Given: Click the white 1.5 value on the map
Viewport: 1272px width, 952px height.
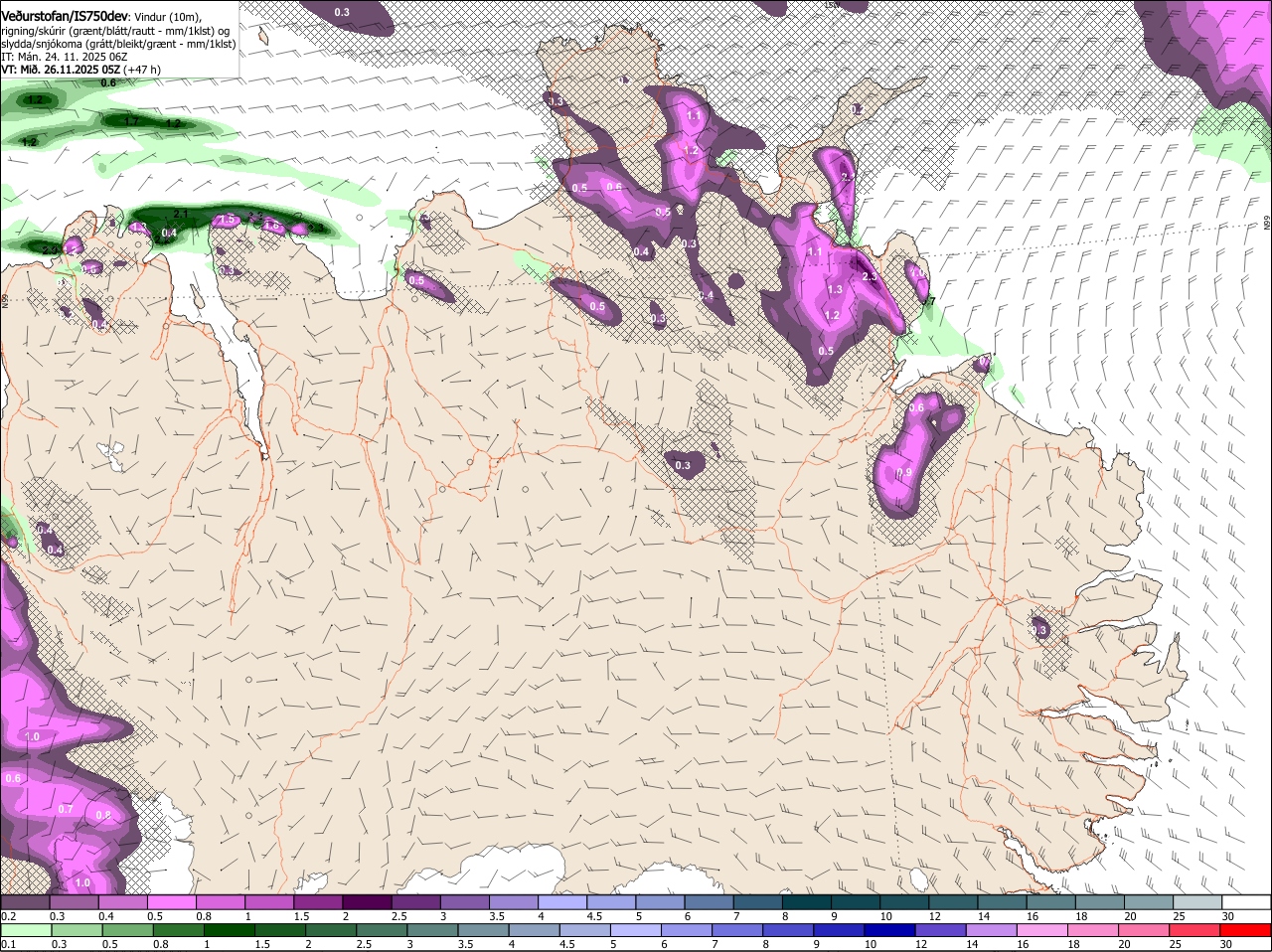Looking at the screenshot, I should tap(227, 220).
